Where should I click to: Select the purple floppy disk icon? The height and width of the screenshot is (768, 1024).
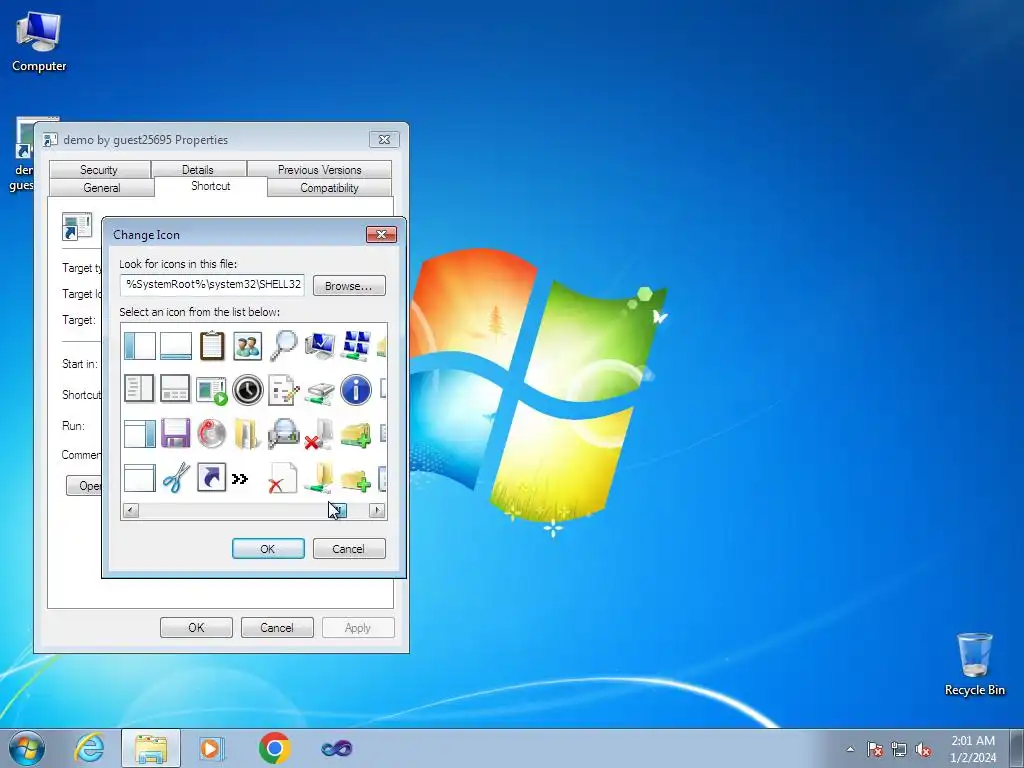[x=176, y=433]
